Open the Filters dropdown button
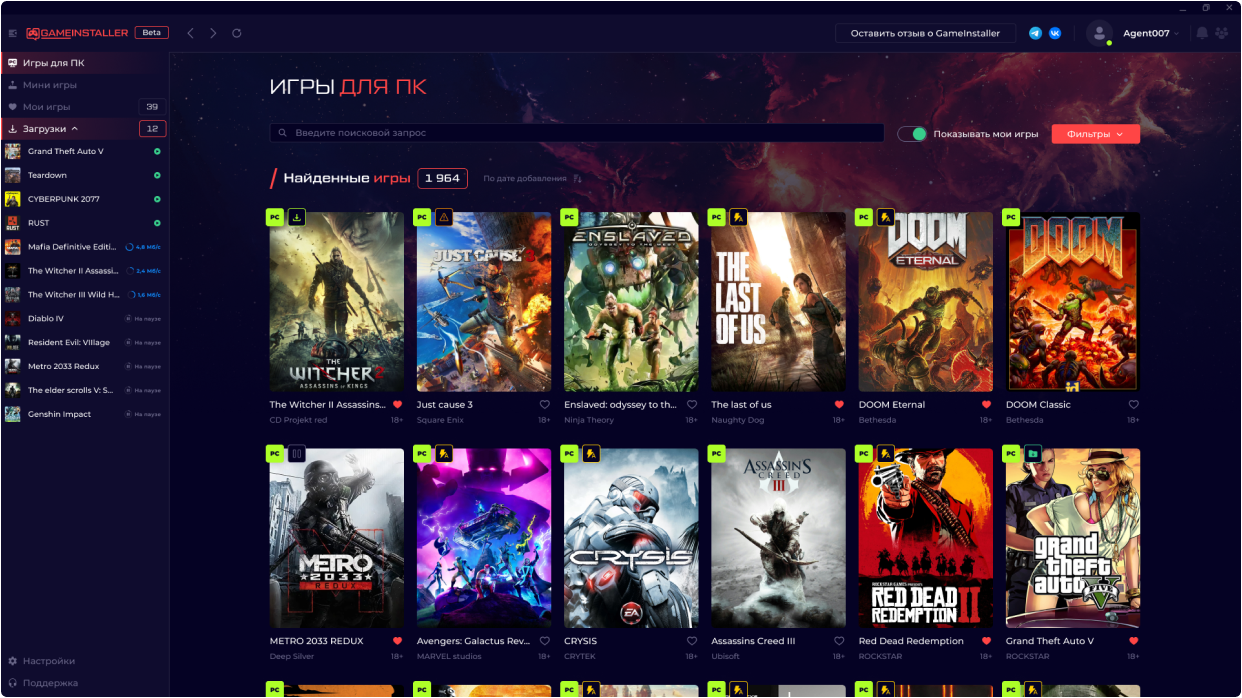This screenshot has height=698, width=1242. tap(1095, 134)
